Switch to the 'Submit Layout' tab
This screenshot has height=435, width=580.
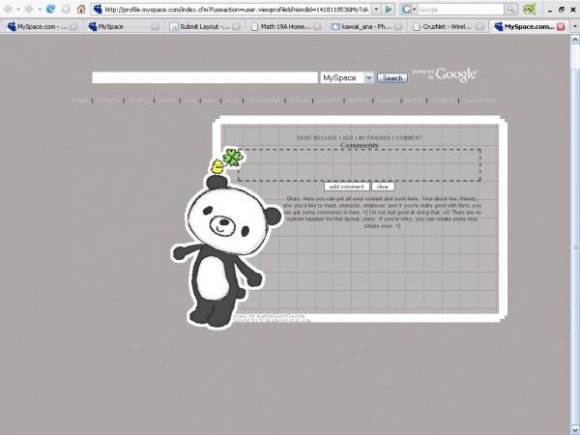tap(205, 27)
